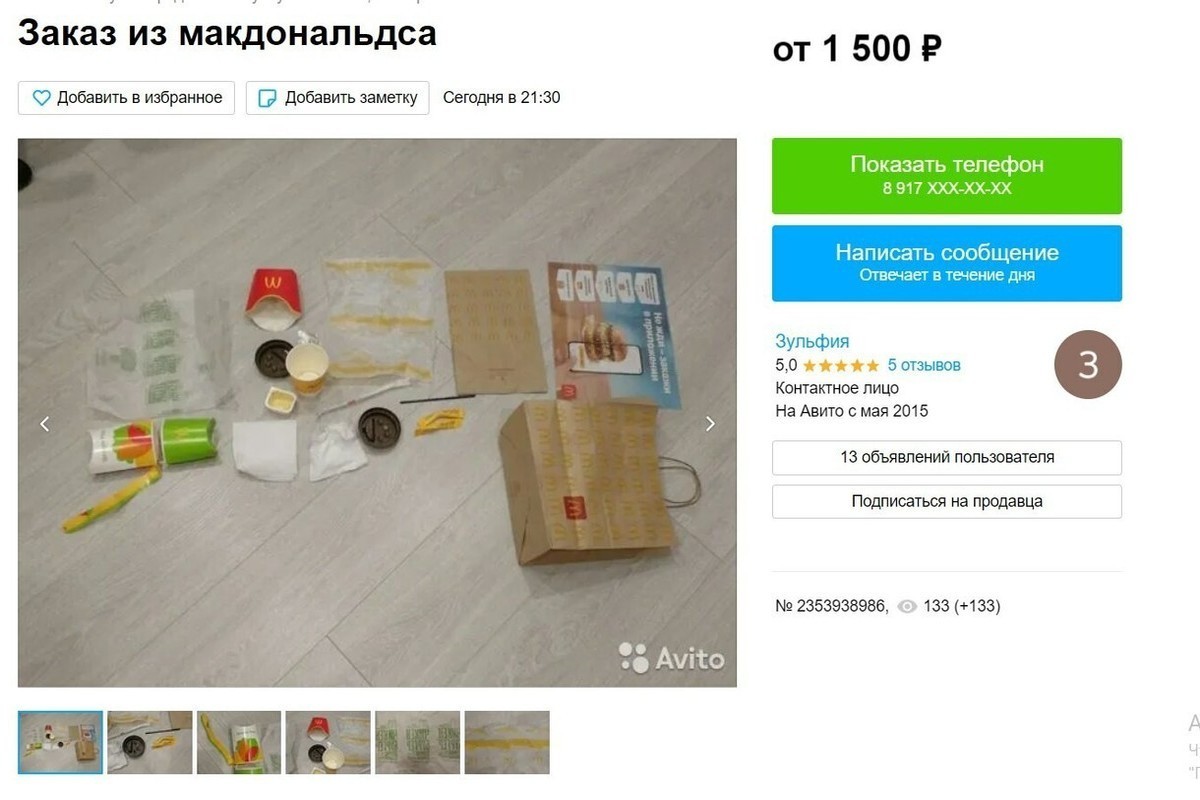The height and width of the screenshot is (800, 1200).
Task: Click the Avito watermark logo on photo
Action: pyautogui.click(x=671, y=658)
